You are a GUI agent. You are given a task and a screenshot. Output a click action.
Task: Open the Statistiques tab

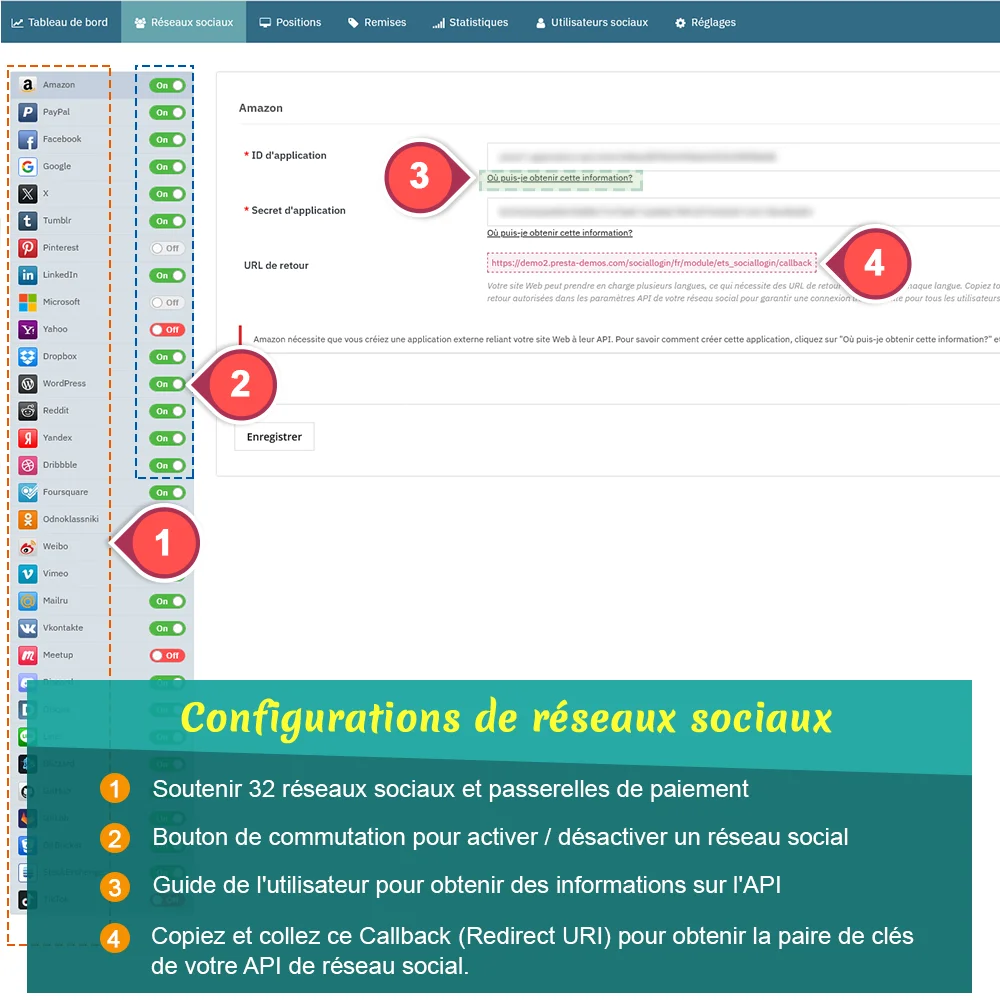[x=471, y=22]
